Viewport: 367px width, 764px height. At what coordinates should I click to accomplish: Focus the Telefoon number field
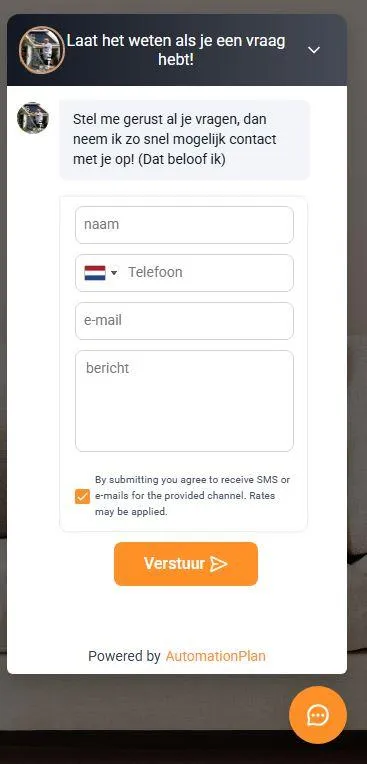[208, 272]
